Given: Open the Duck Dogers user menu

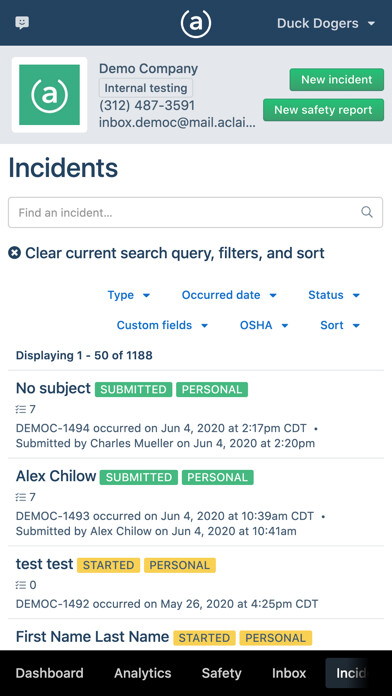Looking at the screenshot, I should click(x=326, y=23).
